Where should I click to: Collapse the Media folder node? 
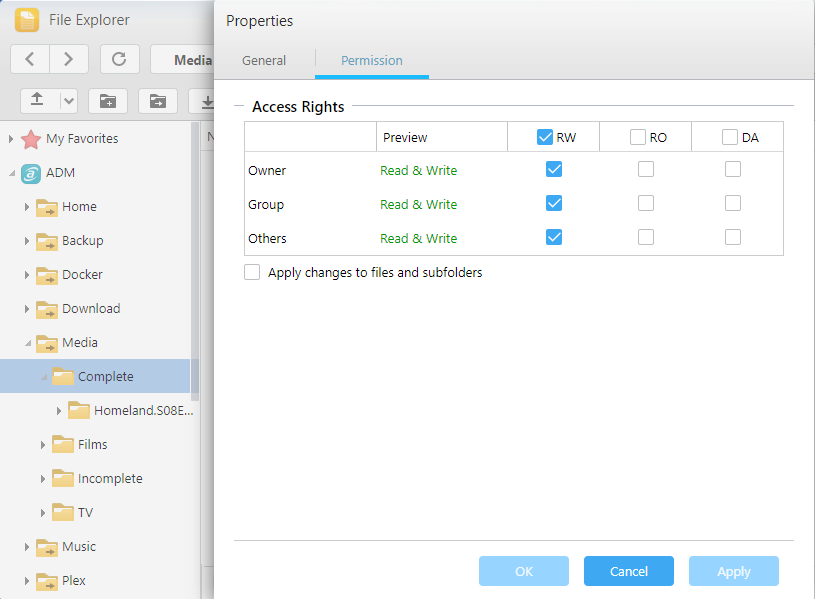(x=27, y=343)
